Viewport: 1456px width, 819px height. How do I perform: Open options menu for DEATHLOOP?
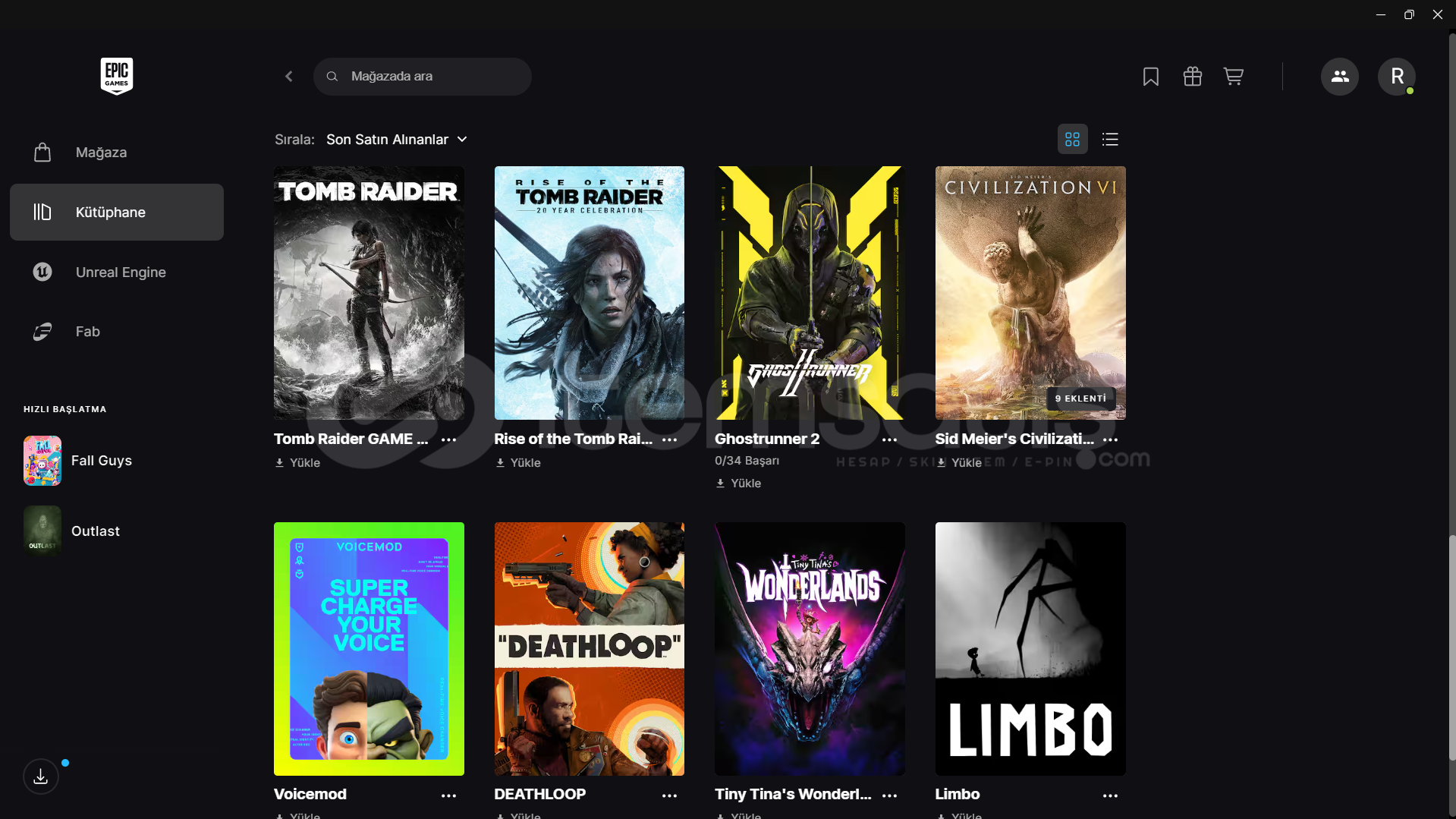tap(669, 795)
